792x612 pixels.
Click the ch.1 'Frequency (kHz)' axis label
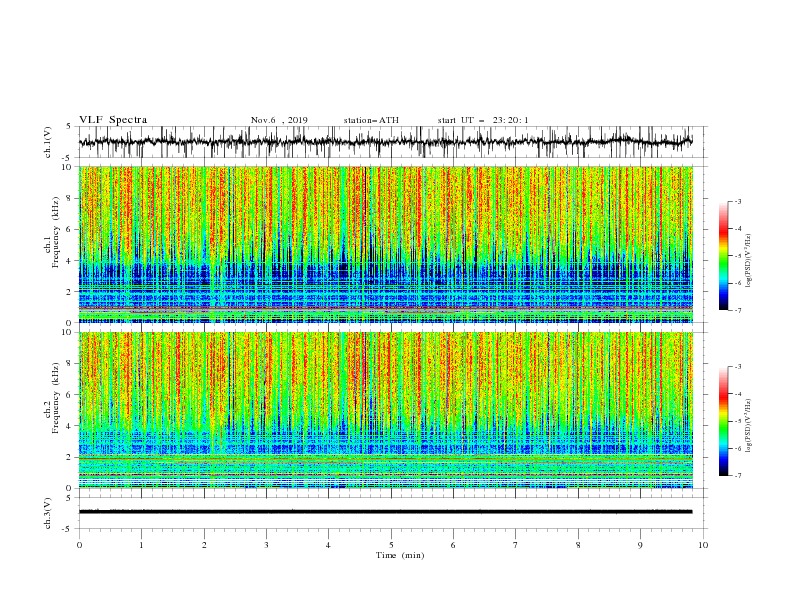click(56, 233)
